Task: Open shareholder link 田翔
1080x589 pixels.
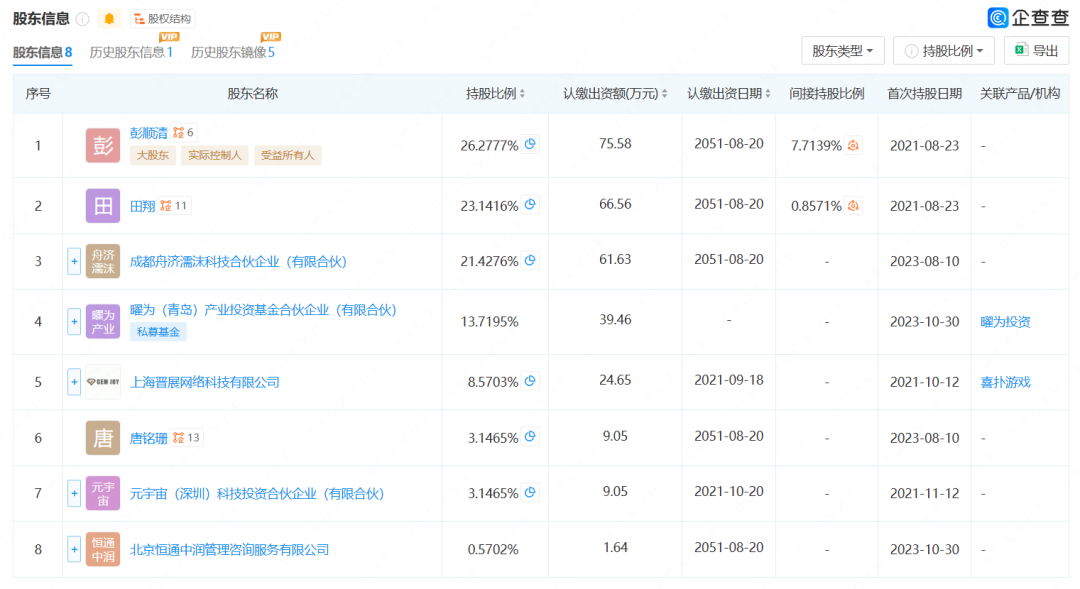Action: 143,206
